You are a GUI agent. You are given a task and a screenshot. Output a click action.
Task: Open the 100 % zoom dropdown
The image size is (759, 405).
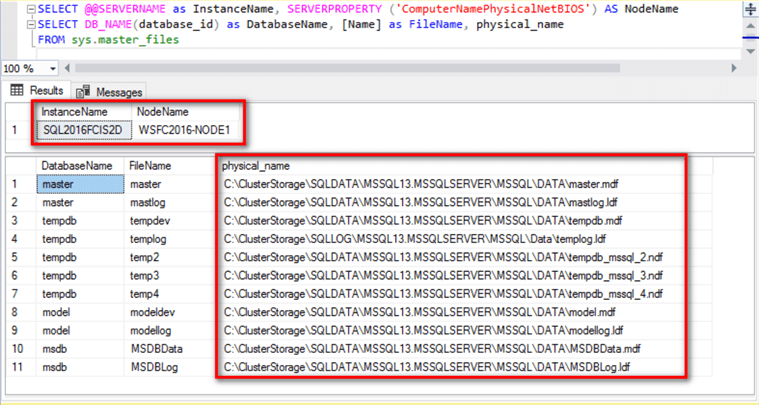[53, 69]
